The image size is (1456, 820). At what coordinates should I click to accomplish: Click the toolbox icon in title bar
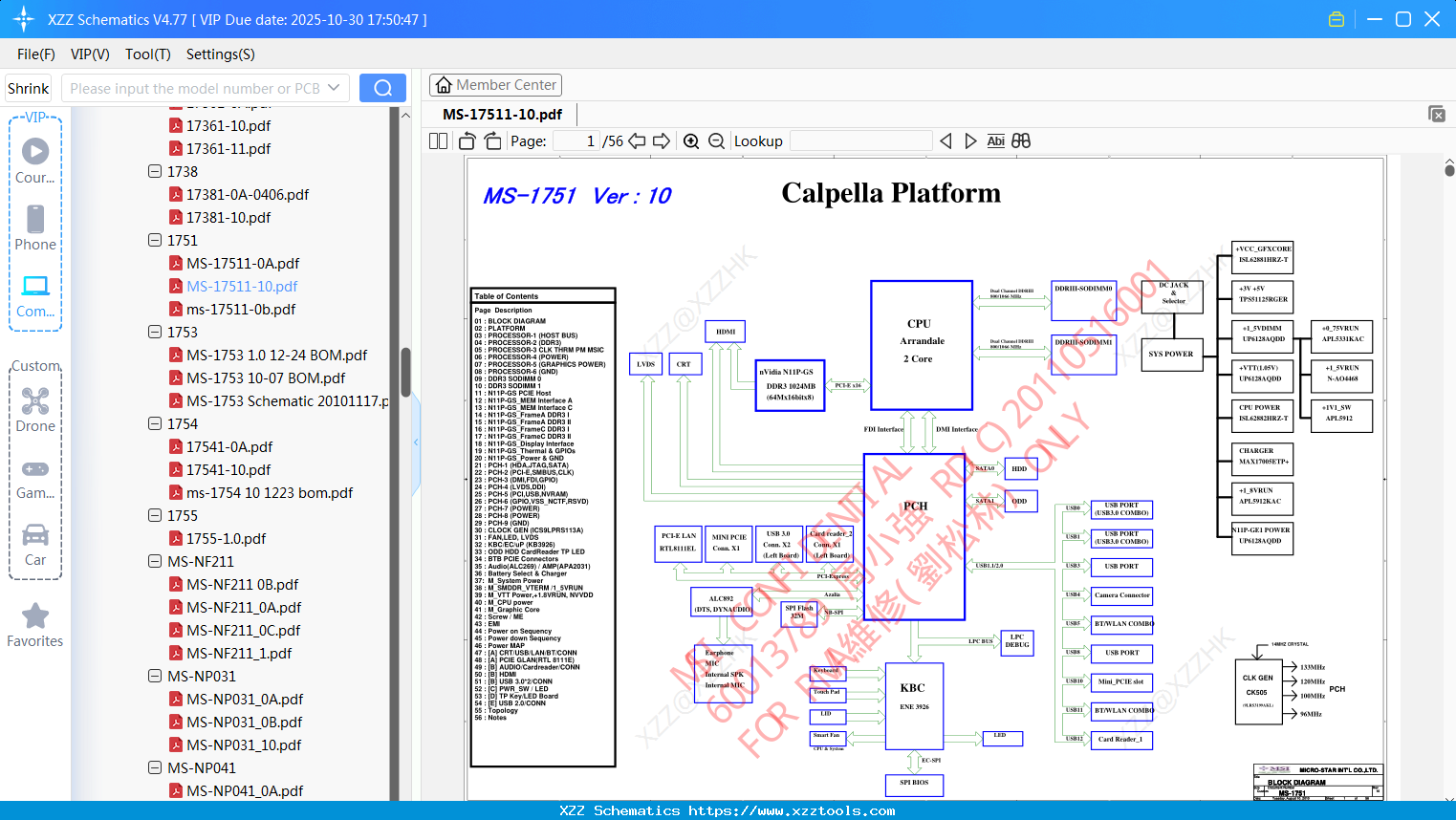(x=1336, y=19)
